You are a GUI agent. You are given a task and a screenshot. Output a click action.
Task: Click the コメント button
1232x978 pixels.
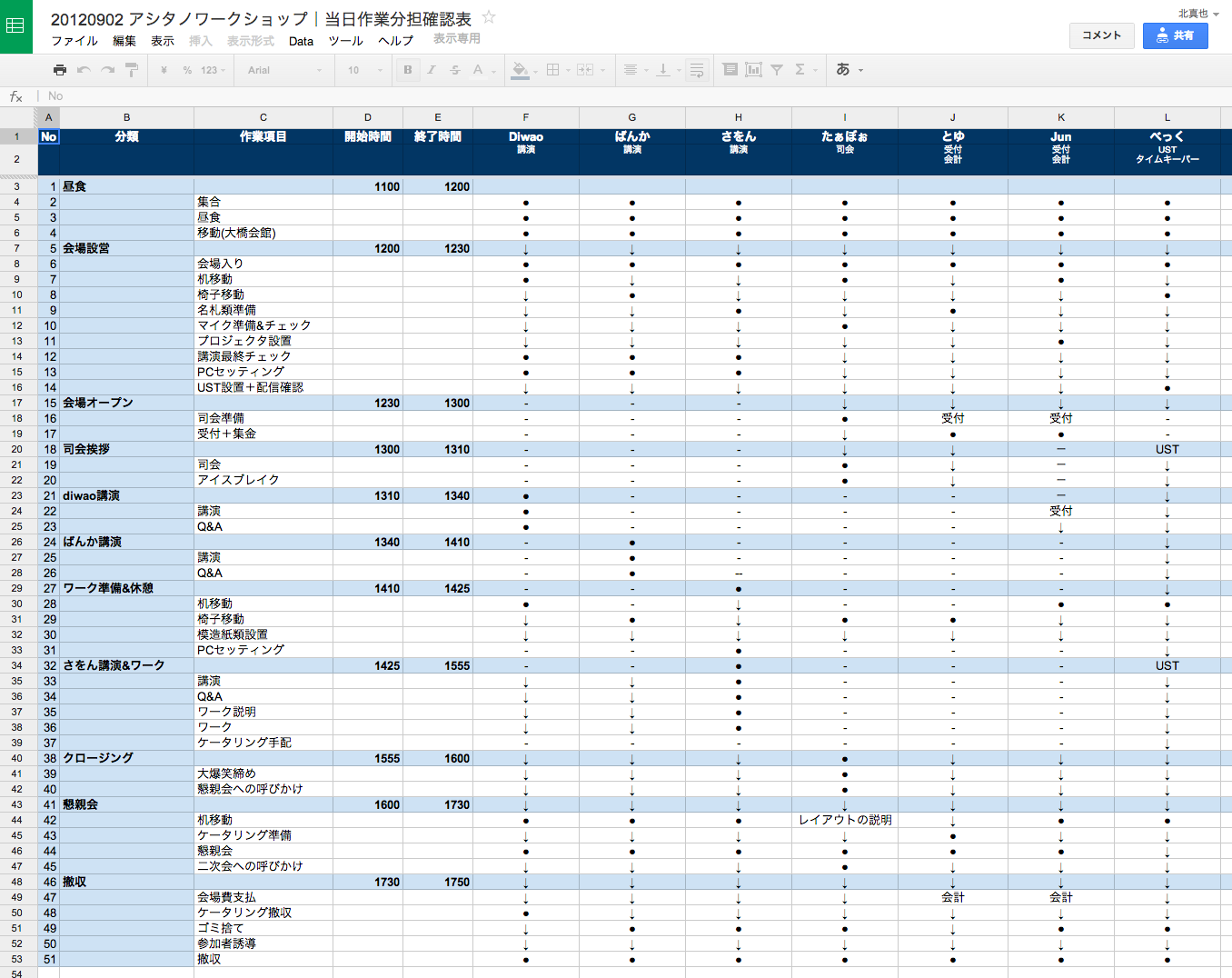[x=1101, y=35]
